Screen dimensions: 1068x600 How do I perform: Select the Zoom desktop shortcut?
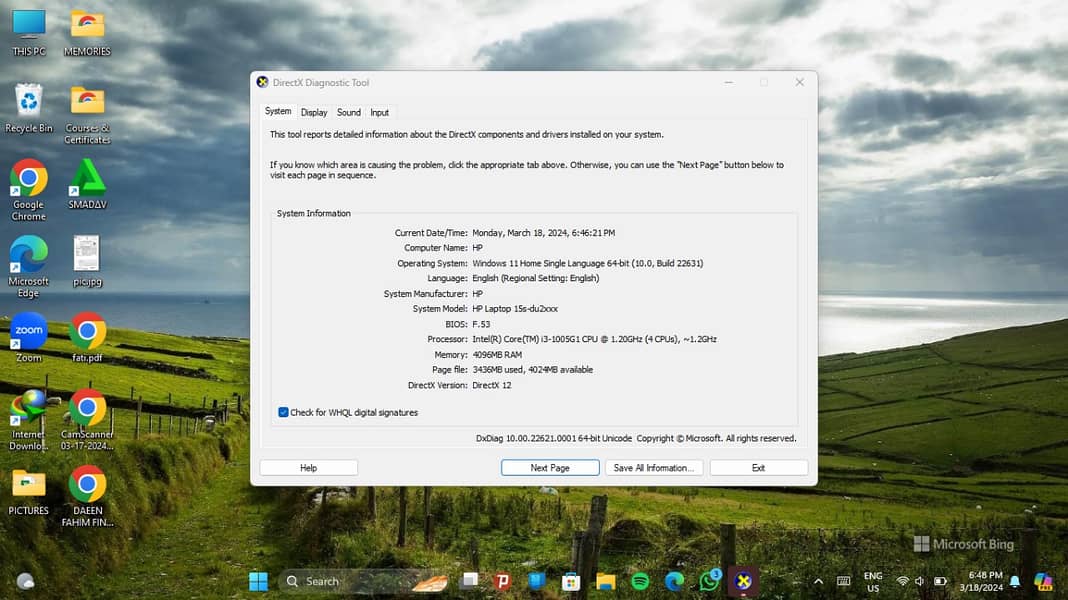coord(29,336)
